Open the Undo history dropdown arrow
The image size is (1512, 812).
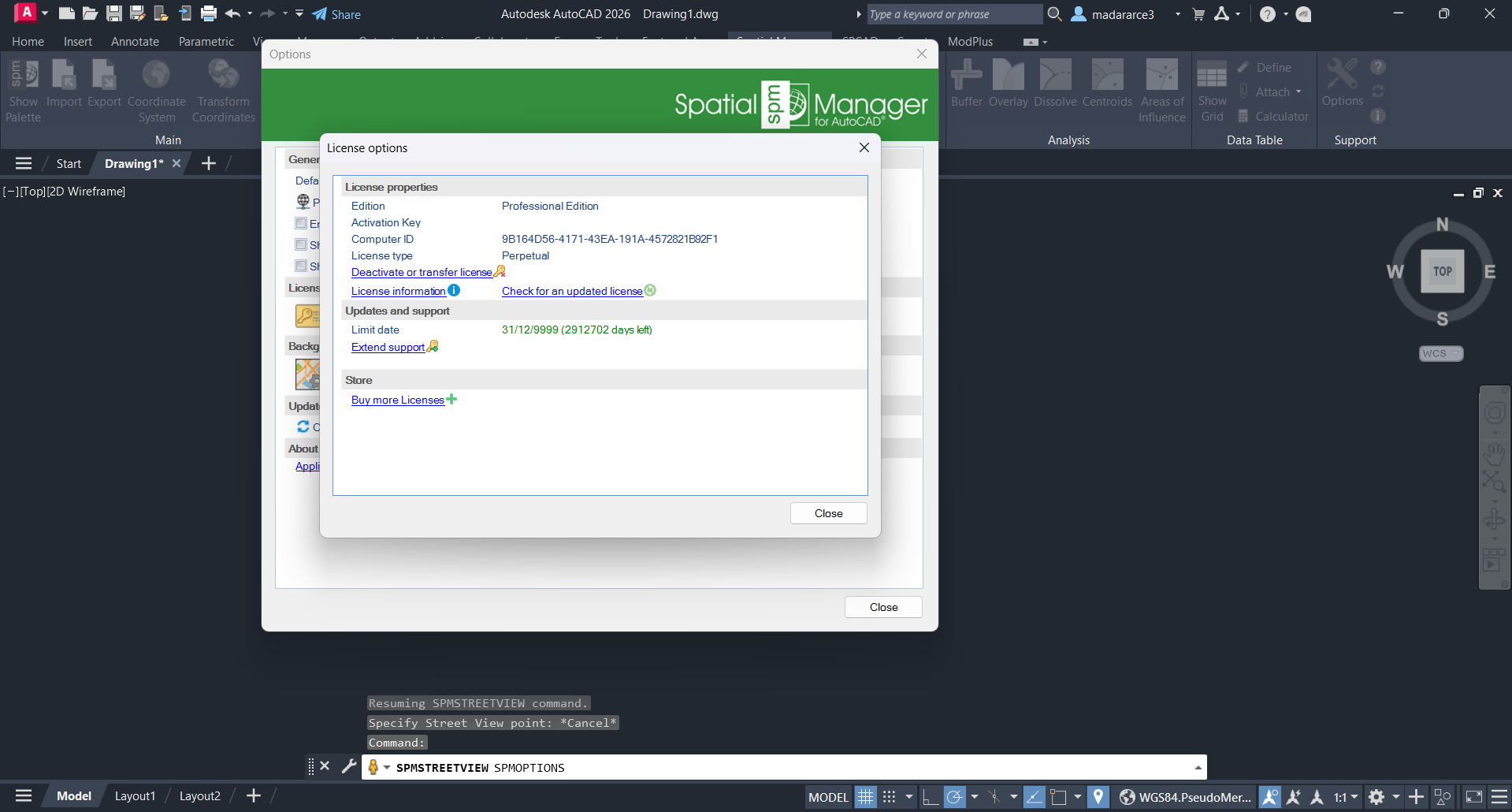click(250, 13)
